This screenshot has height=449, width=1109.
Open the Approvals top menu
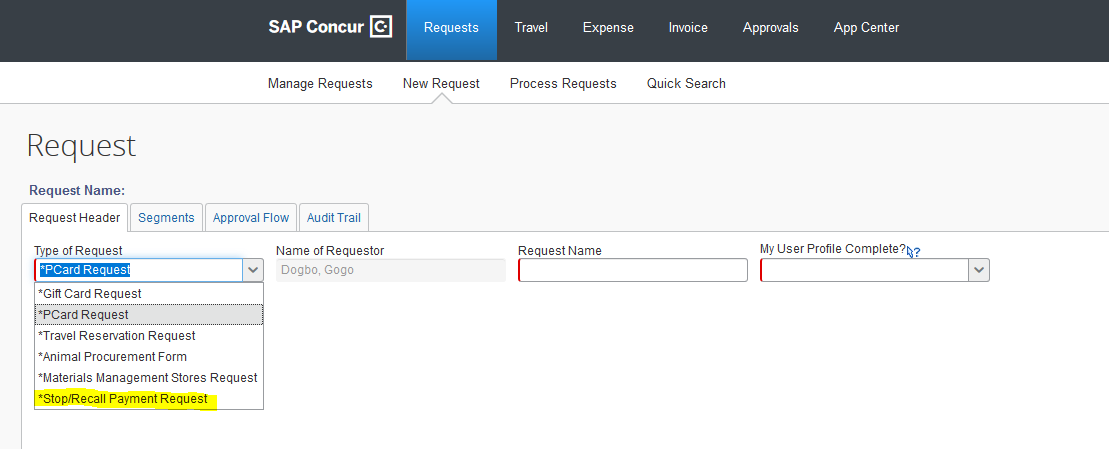coord(770,28)
